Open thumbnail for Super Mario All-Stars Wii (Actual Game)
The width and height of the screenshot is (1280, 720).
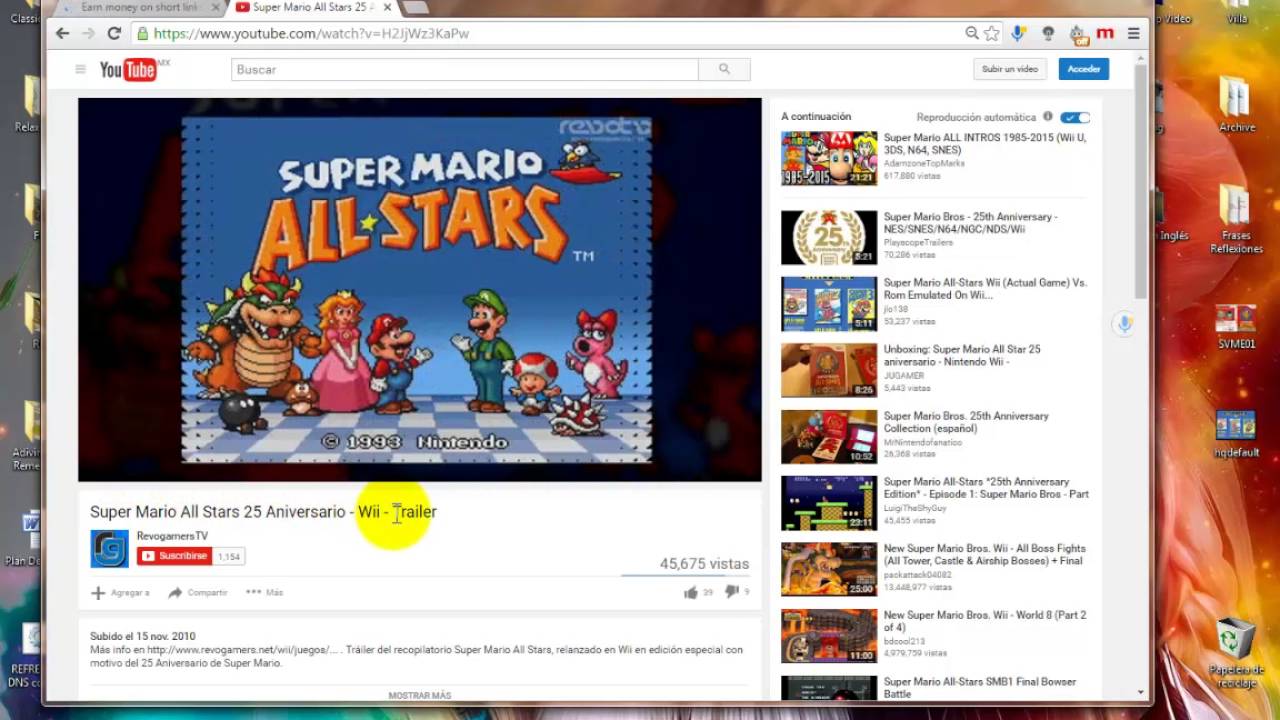(x=829, y=304)
